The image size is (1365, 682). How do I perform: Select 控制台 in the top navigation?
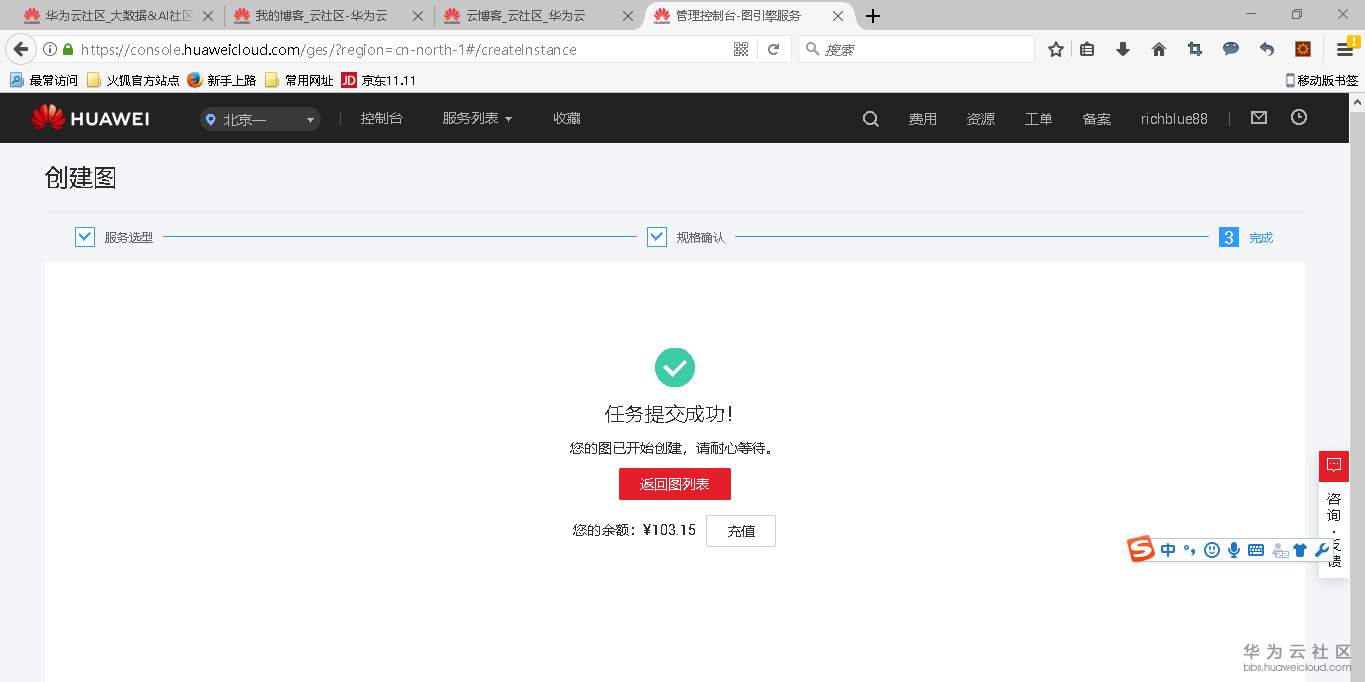click(381, 118)
